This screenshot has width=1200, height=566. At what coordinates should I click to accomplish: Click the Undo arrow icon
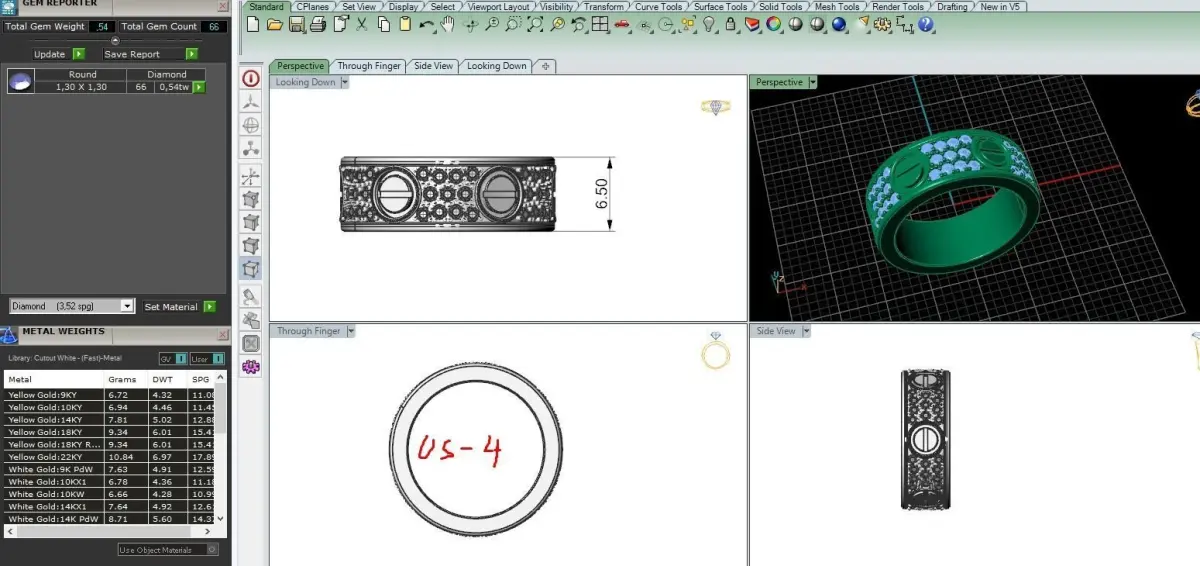[426, 24]
